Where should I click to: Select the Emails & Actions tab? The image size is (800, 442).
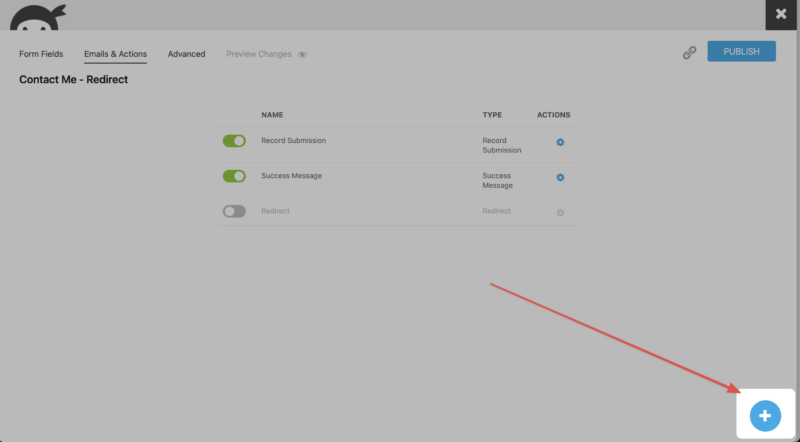[115, 54]
